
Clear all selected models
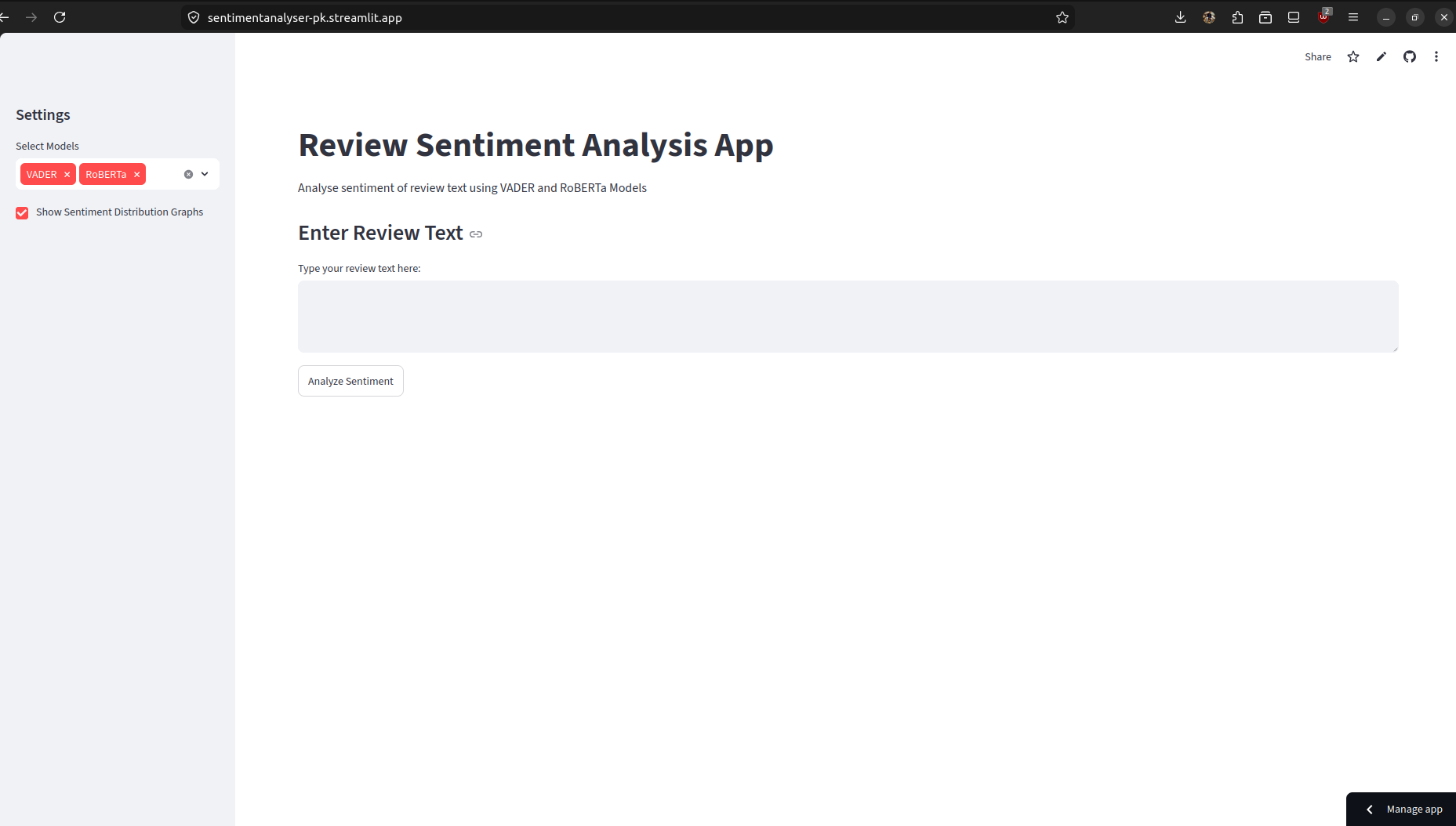tap(188, 174)
